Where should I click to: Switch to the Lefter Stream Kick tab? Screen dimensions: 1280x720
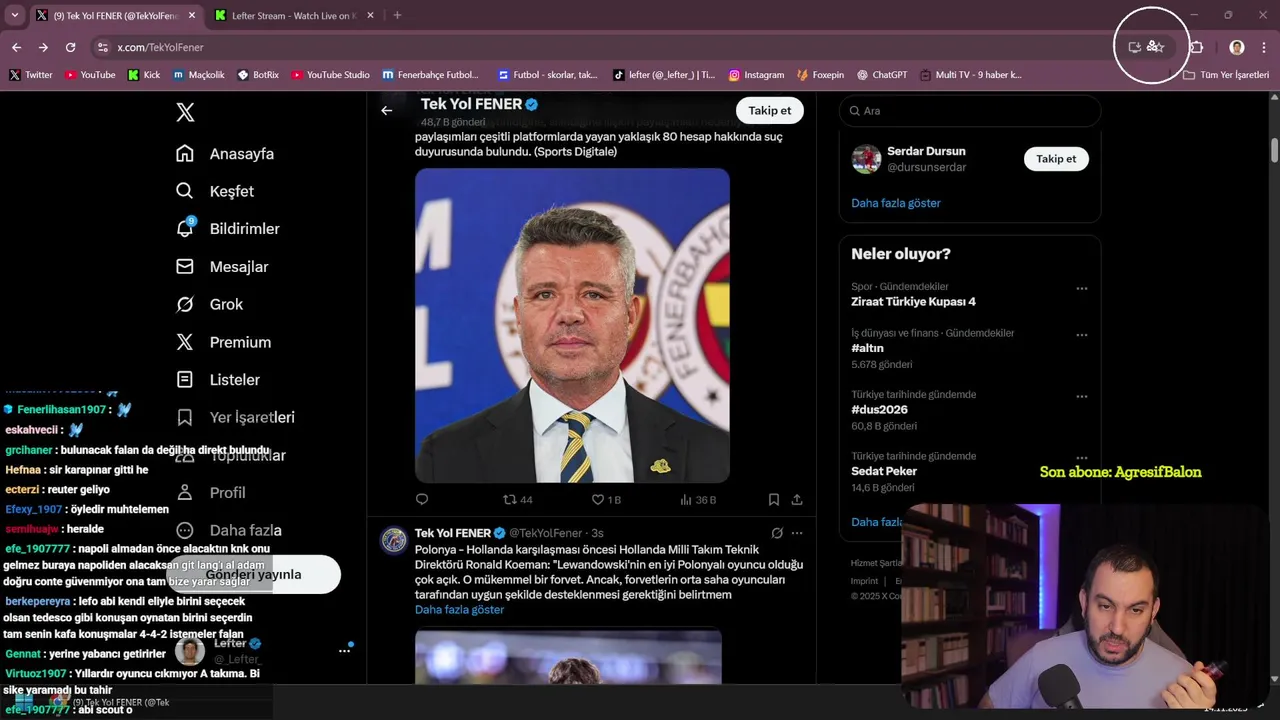[x=290, y=16]
